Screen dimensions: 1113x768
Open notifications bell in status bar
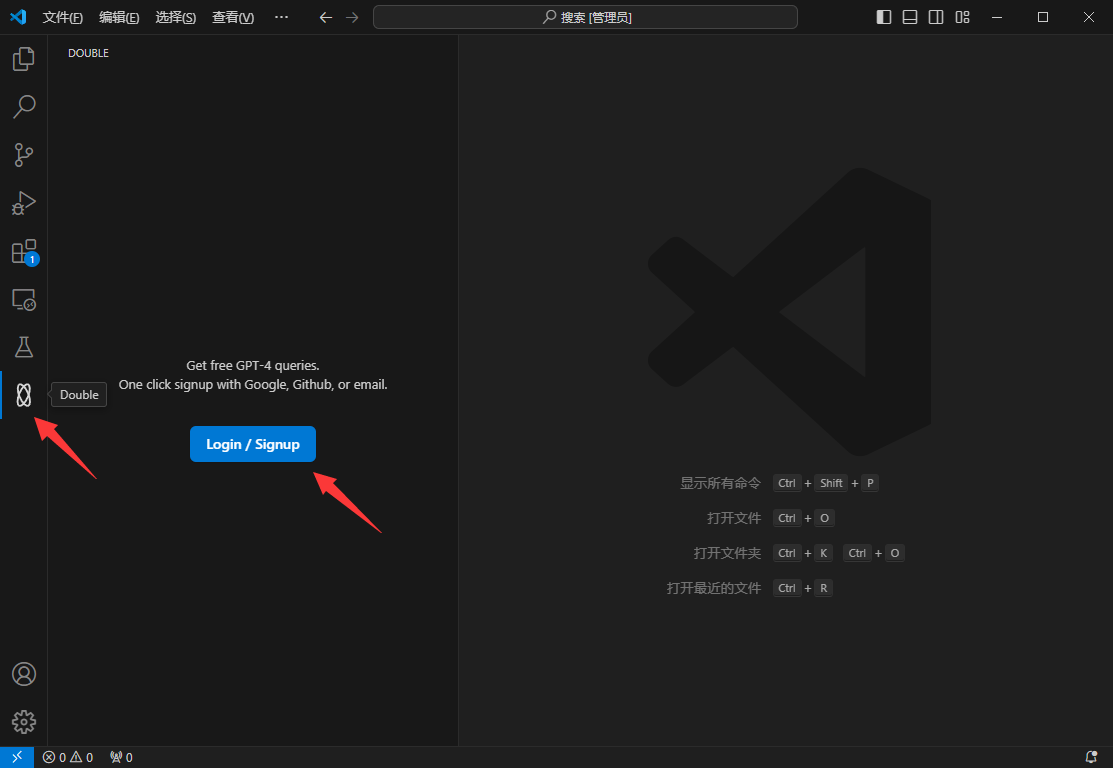pos(1092,757)
